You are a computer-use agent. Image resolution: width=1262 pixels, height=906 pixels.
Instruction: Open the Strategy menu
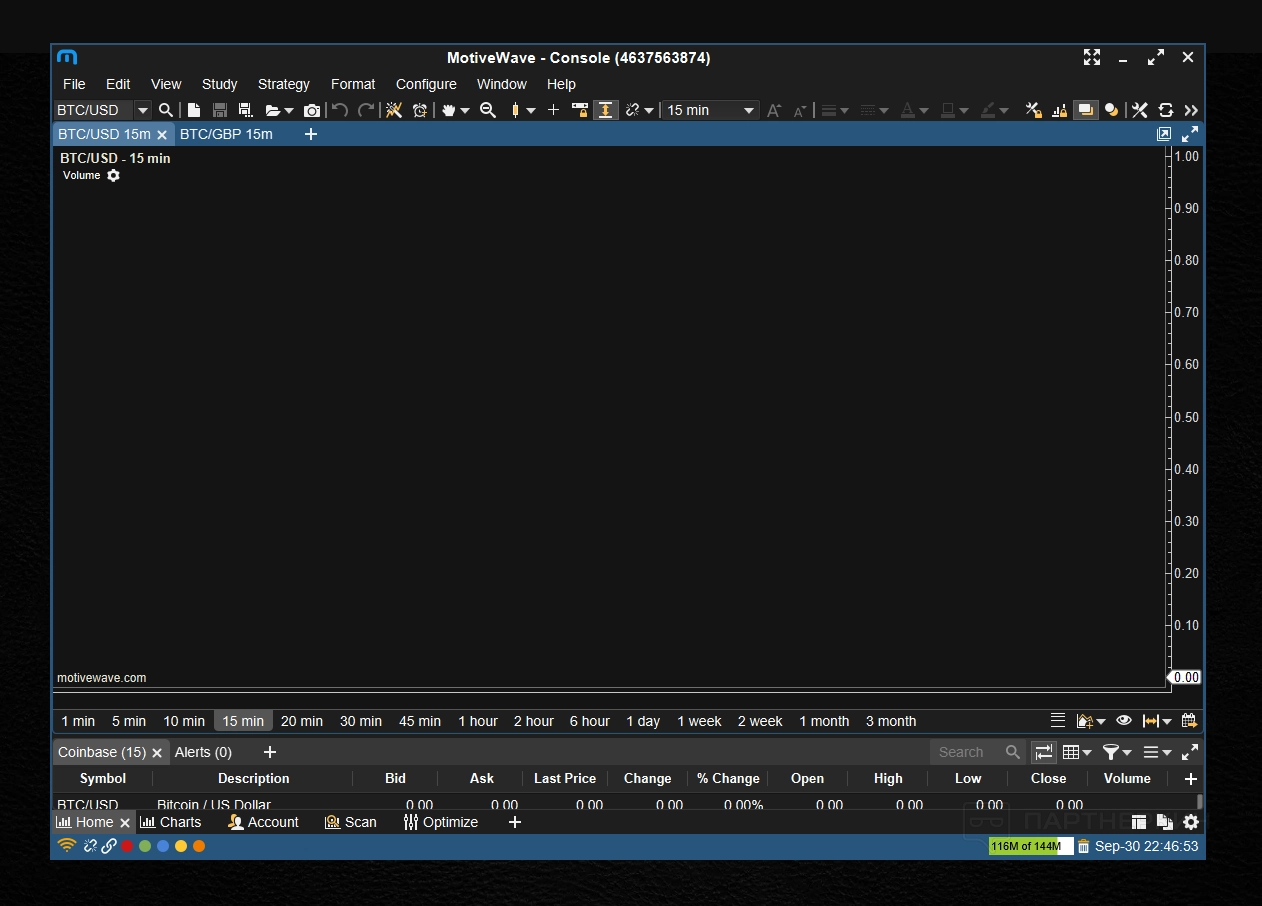coord(283,84)
